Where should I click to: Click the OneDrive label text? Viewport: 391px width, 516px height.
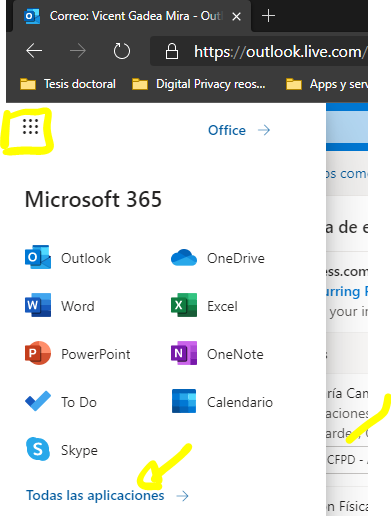pyautogui.click(x=236, y=258)
